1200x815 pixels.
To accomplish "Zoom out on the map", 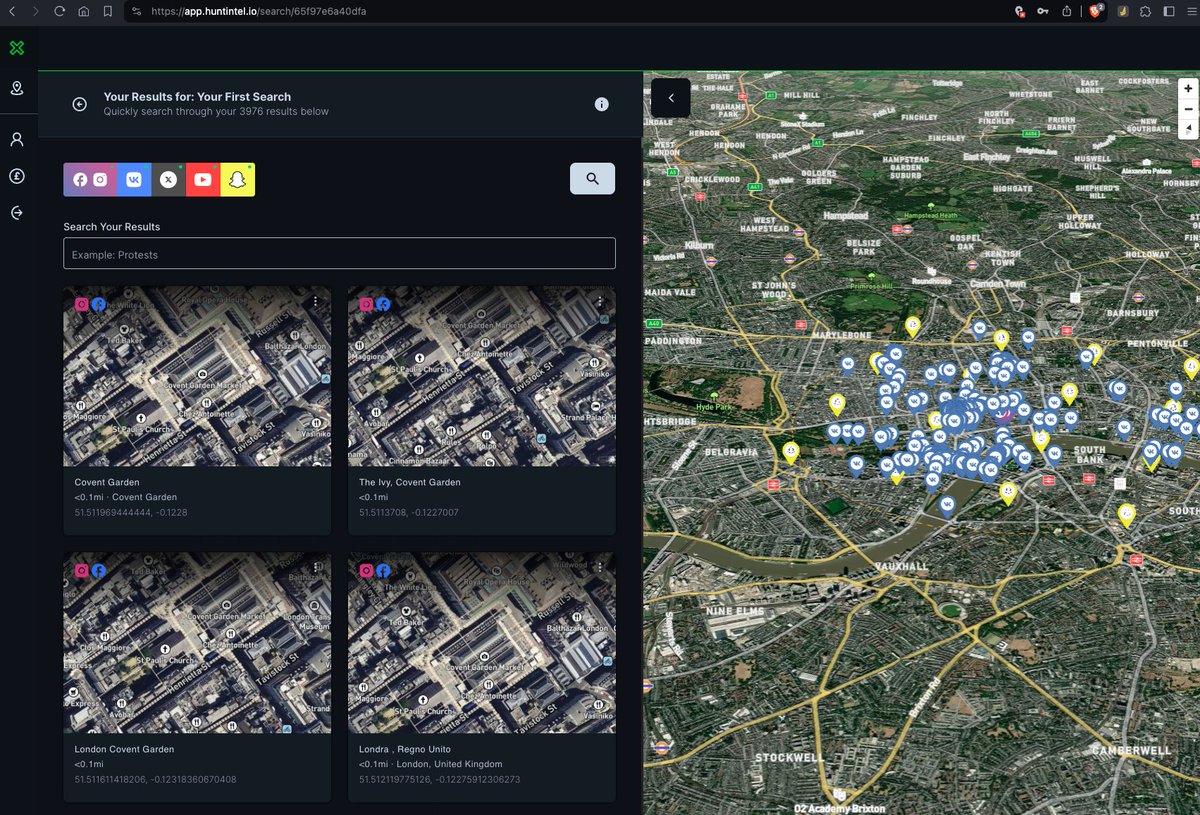I will [1188, 108].
